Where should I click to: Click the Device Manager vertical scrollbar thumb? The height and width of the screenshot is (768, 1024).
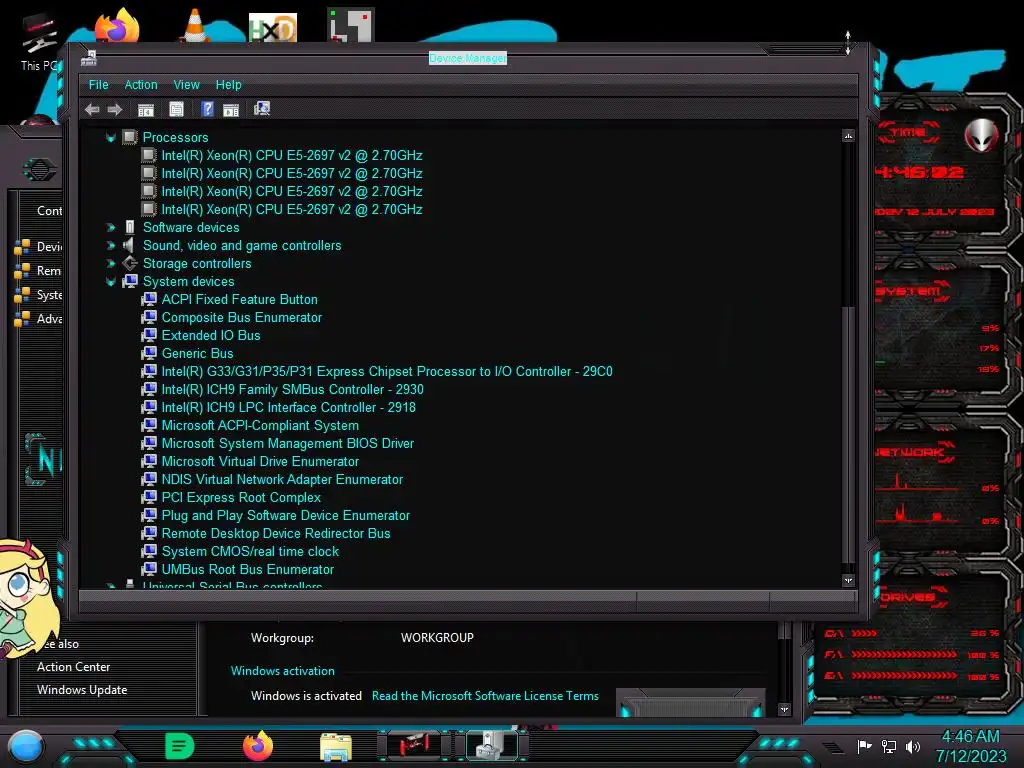click(x=848, y=434)
